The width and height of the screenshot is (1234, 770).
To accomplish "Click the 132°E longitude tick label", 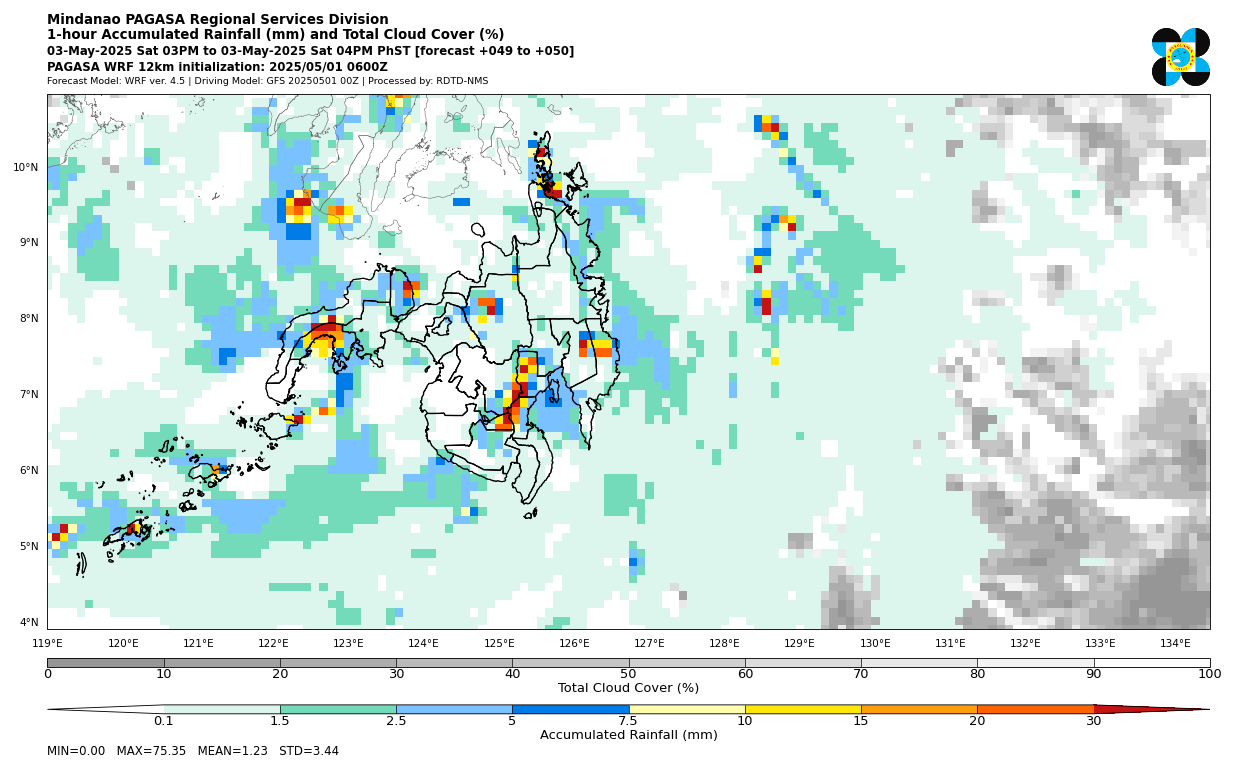I will point(1025,644).
